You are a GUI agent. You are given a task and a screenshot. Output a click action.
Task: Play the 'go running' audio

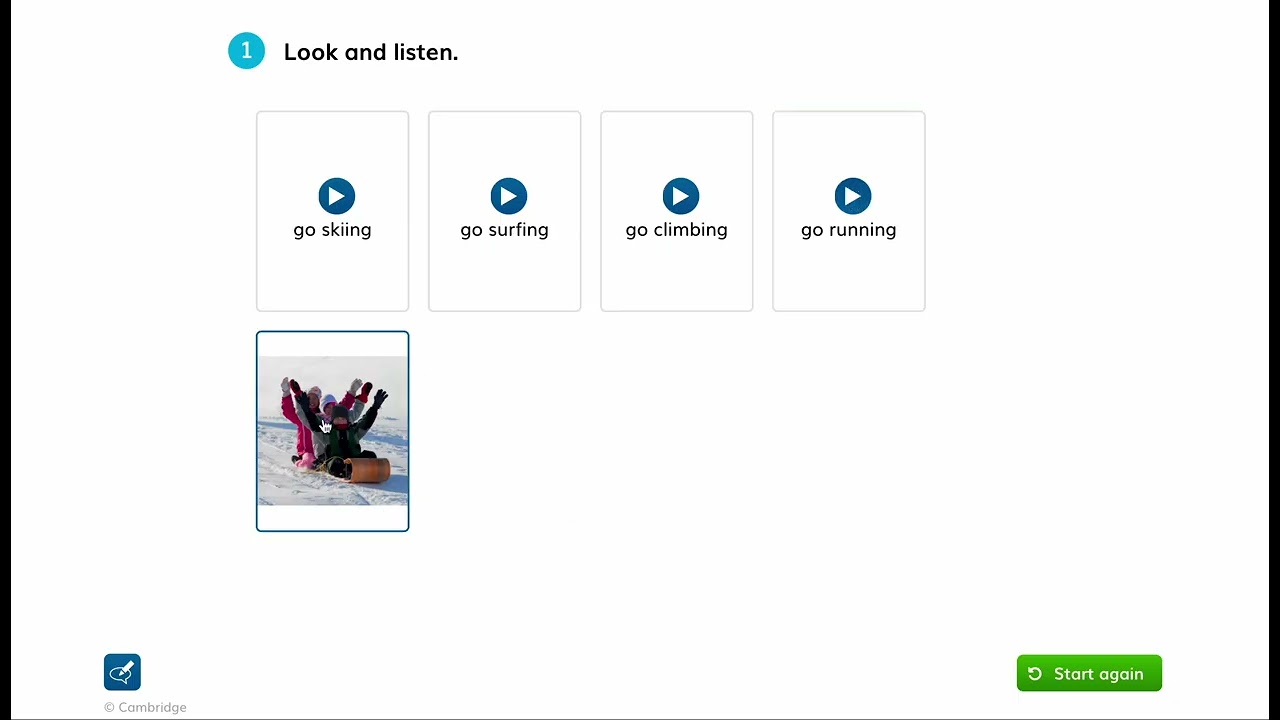[852, 196]
